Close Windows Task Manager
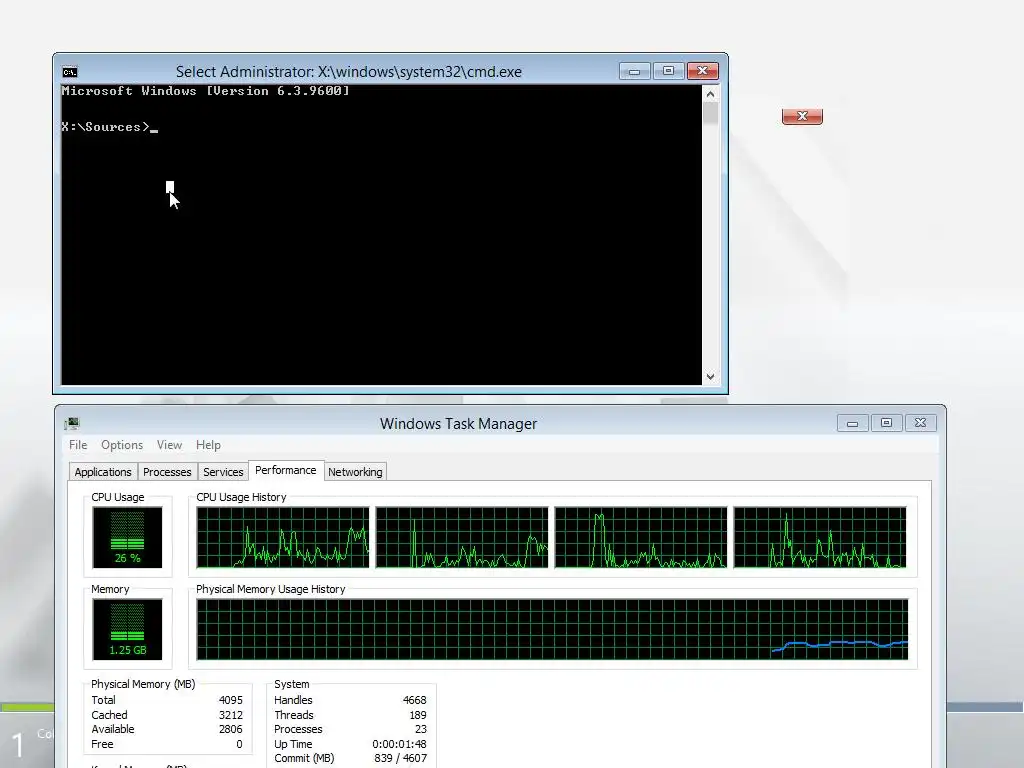 coord(920,423)
